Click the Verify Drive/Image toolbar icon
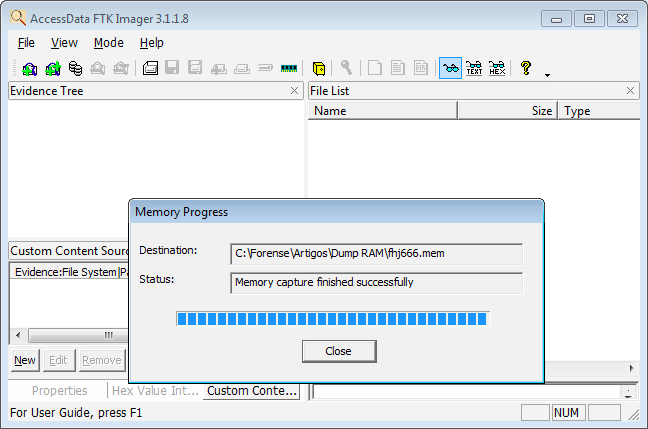This screenshot has height=429, width=648. pos(265,68)
